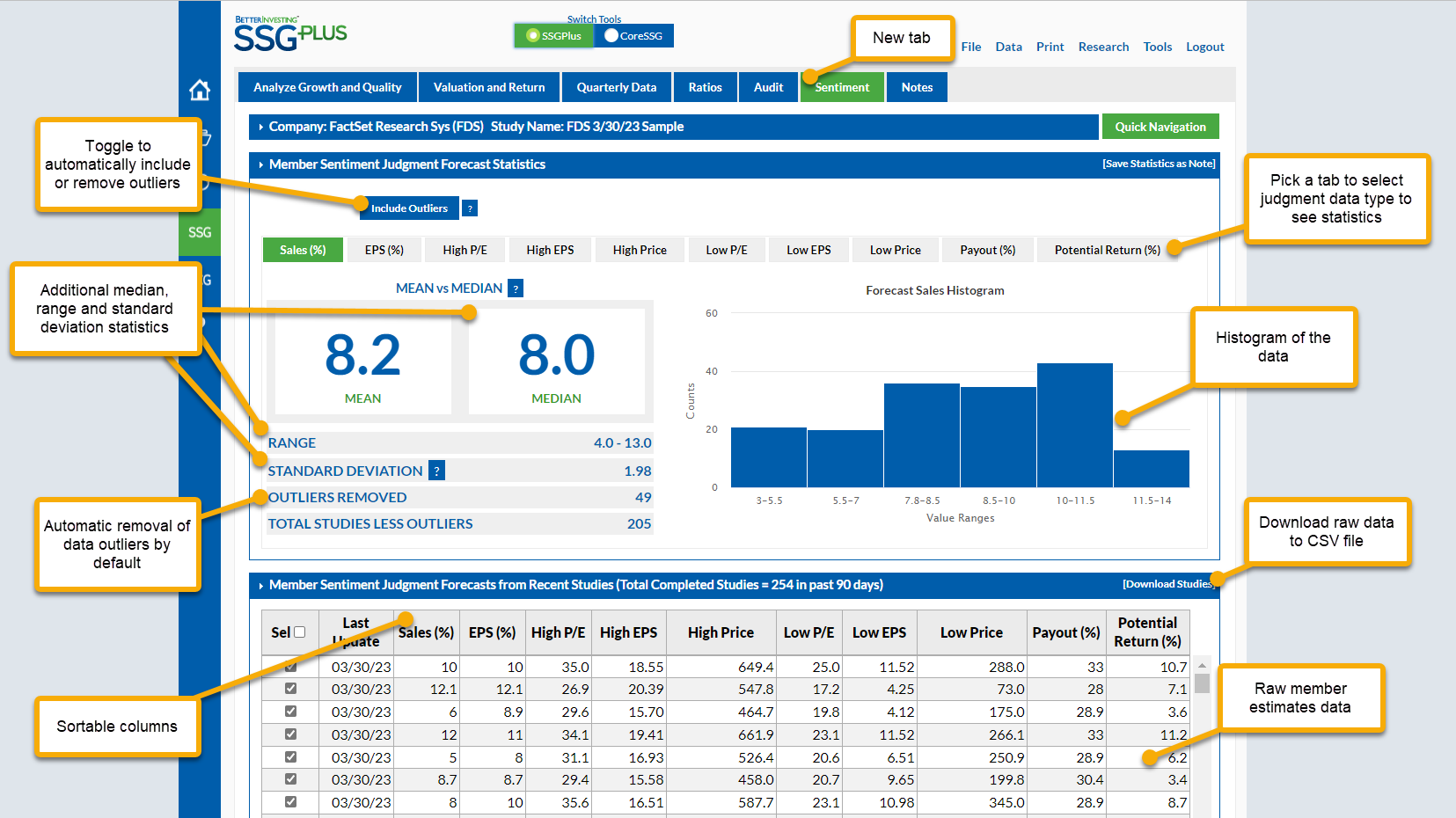Select the Payout (%) statistics tab
Screen dimensions: 1456x818
click(x=988, y=250)
